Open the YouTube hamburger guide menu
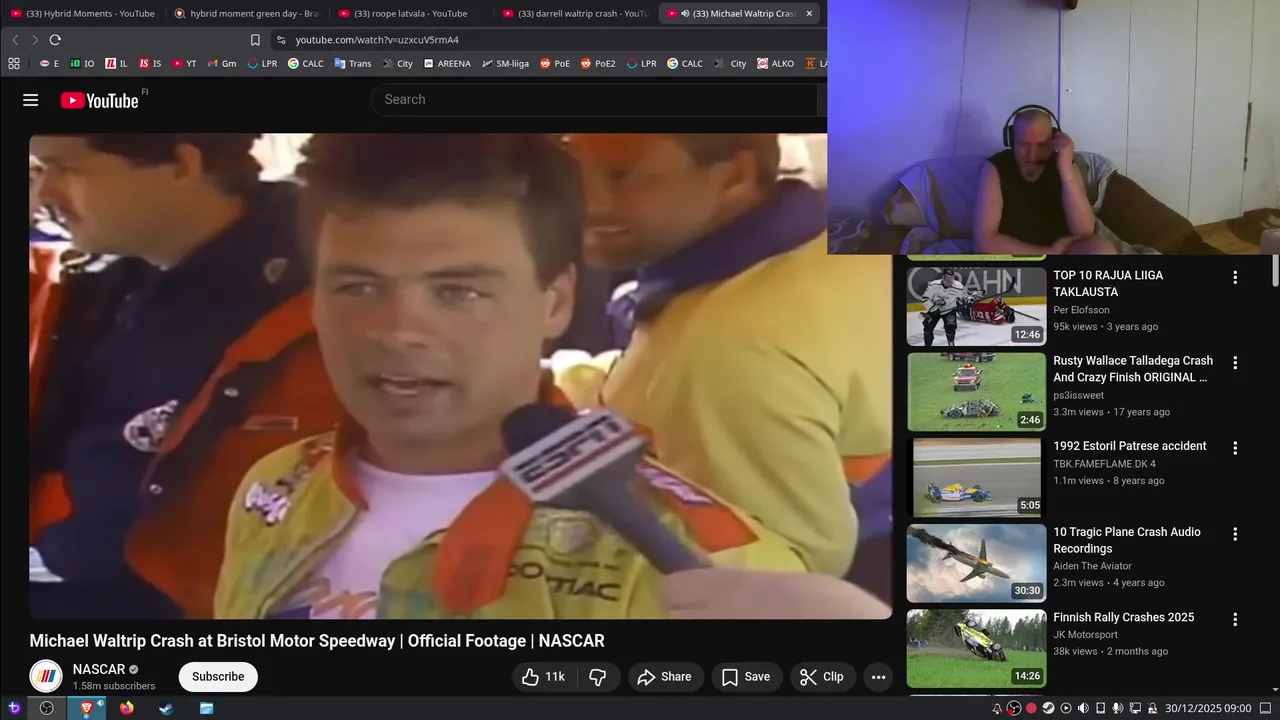1280x720 pixels. (x=30, y=100)
